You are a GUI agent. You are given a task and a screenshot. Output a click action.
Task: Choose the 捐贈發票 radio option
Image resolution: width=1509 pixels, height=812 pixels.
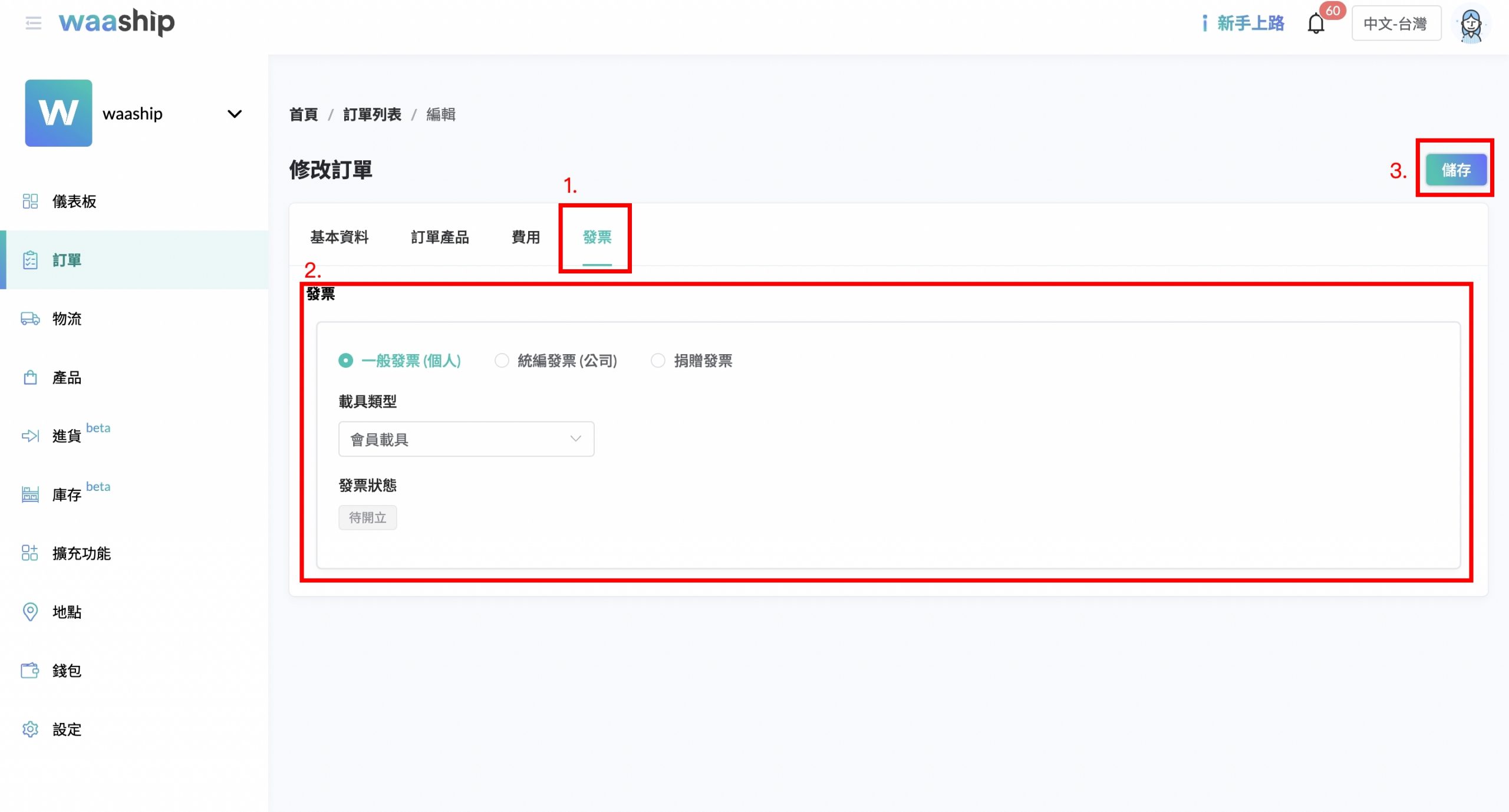658,360
